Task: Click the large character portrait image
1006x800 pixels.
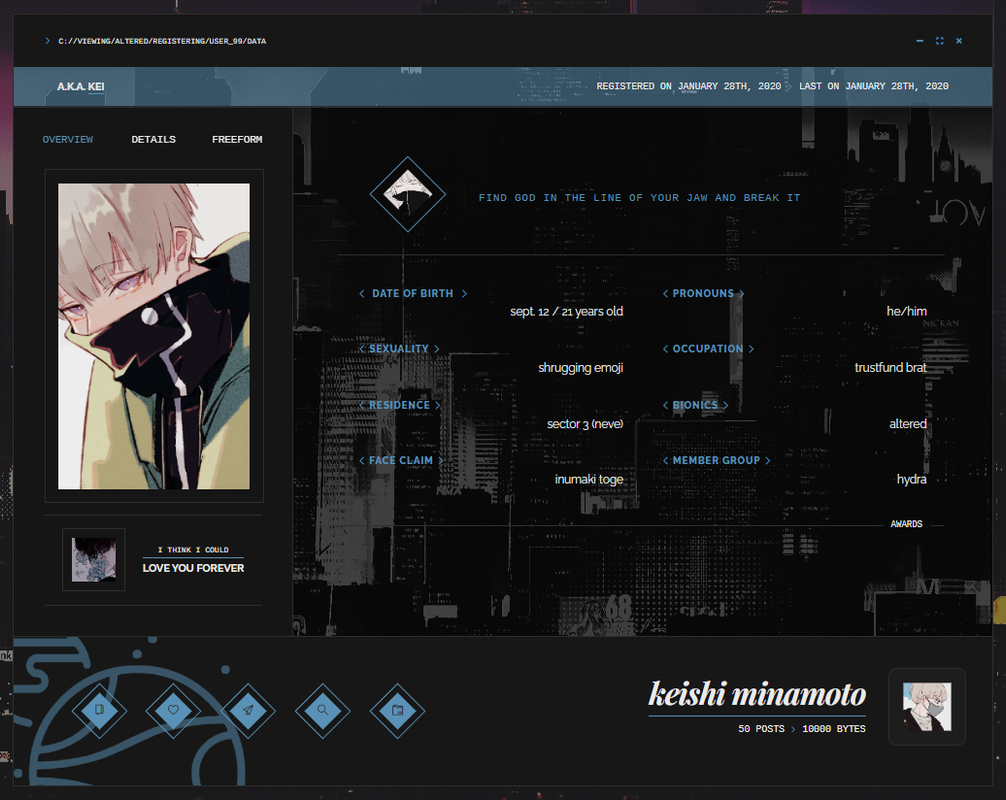Action: 154,336
